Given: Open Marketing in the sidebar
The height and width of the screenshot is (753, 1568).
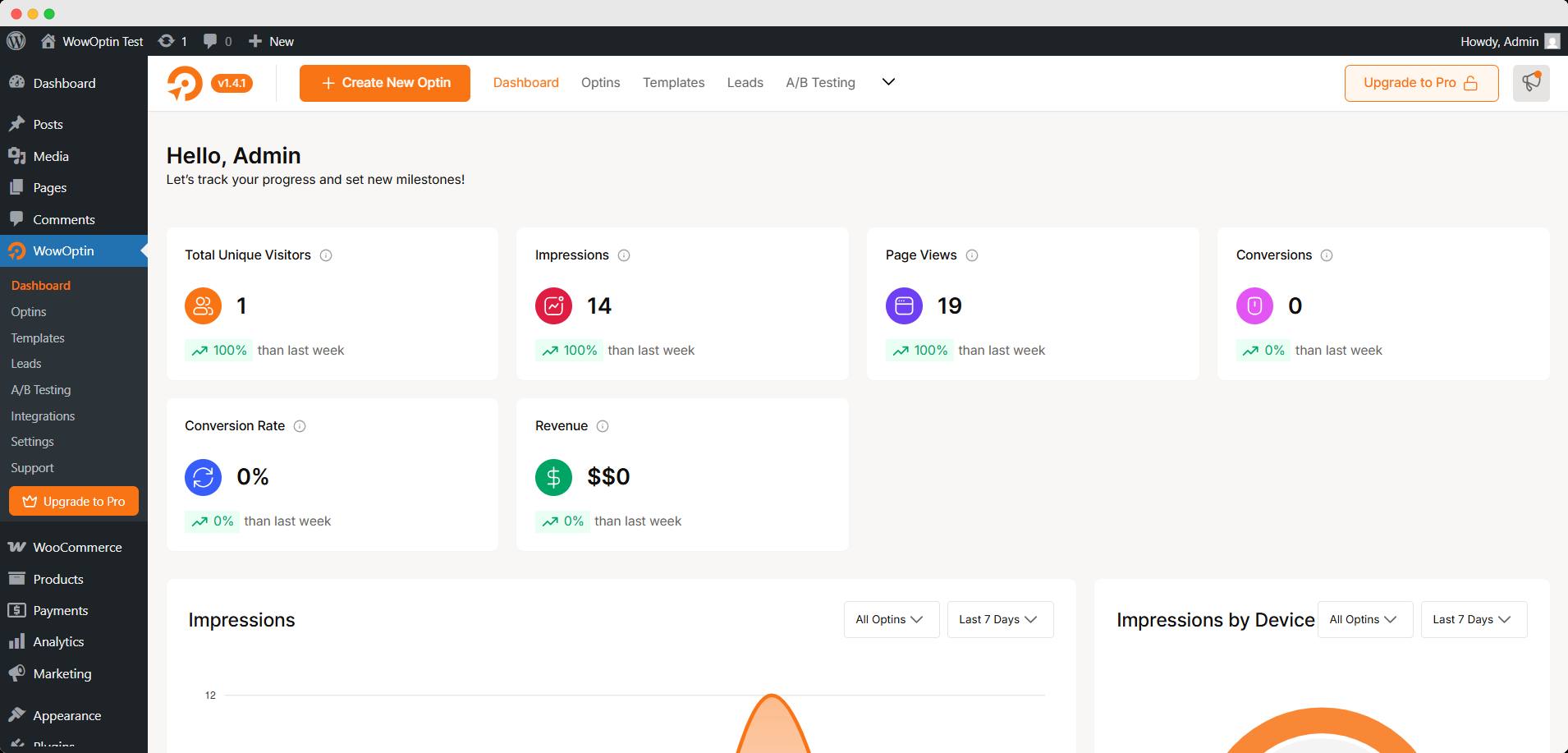Looking at the screenshot, I should (74, 674).
